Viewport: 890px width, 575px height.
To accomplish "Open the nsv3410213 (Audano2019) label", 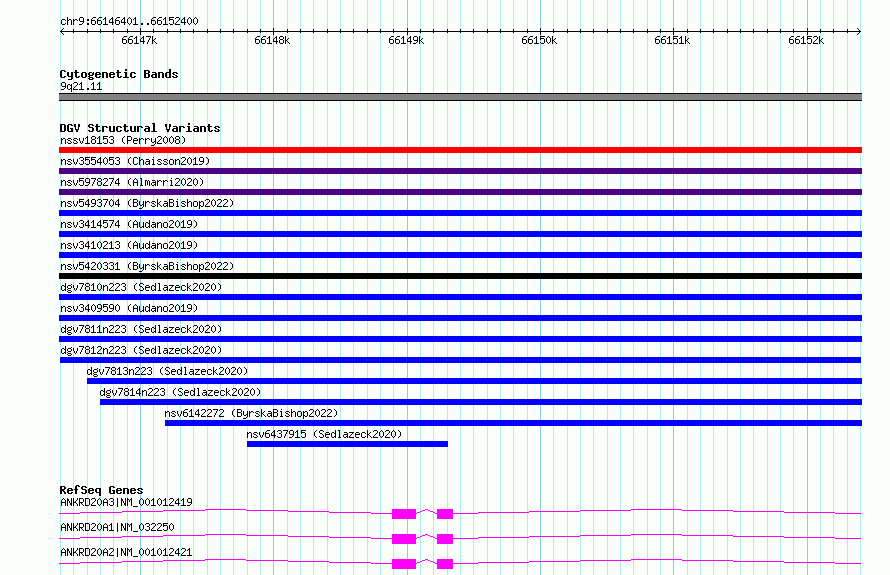I will (x=129, y=245).
